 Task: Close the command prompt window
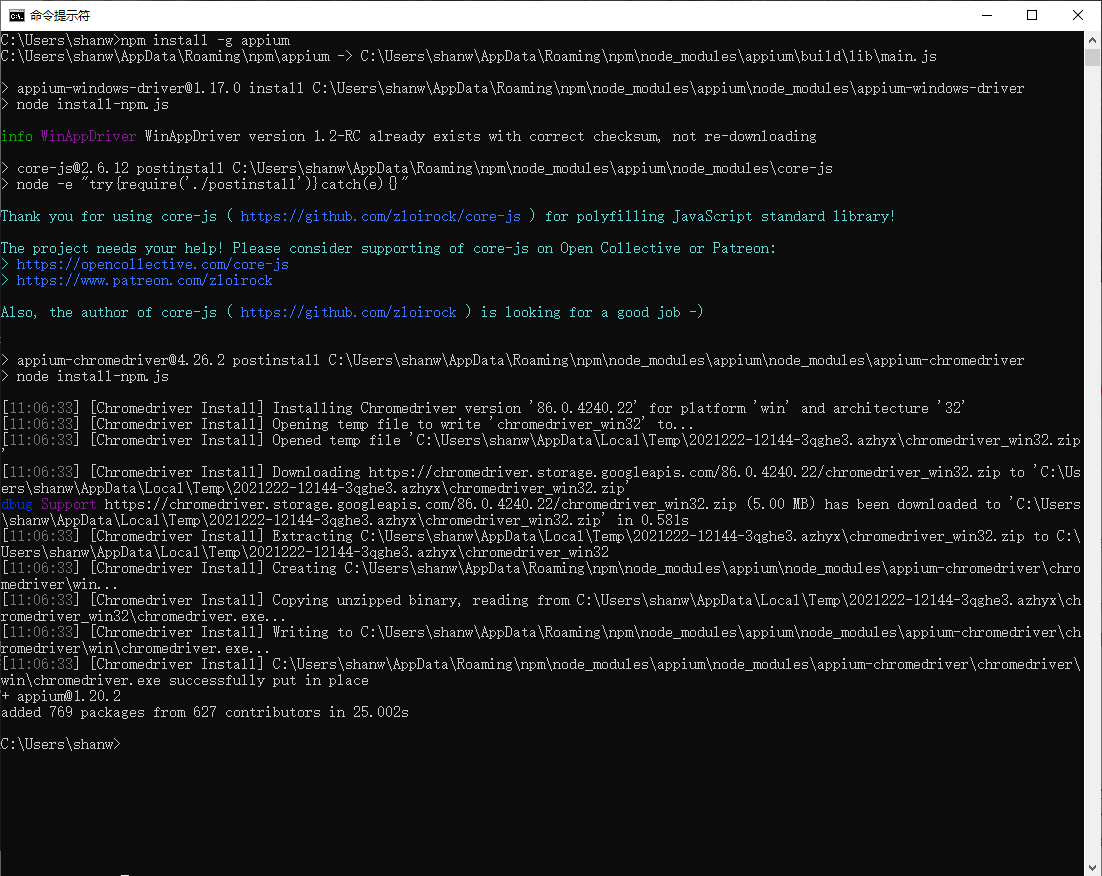[x=1078, y=15]
